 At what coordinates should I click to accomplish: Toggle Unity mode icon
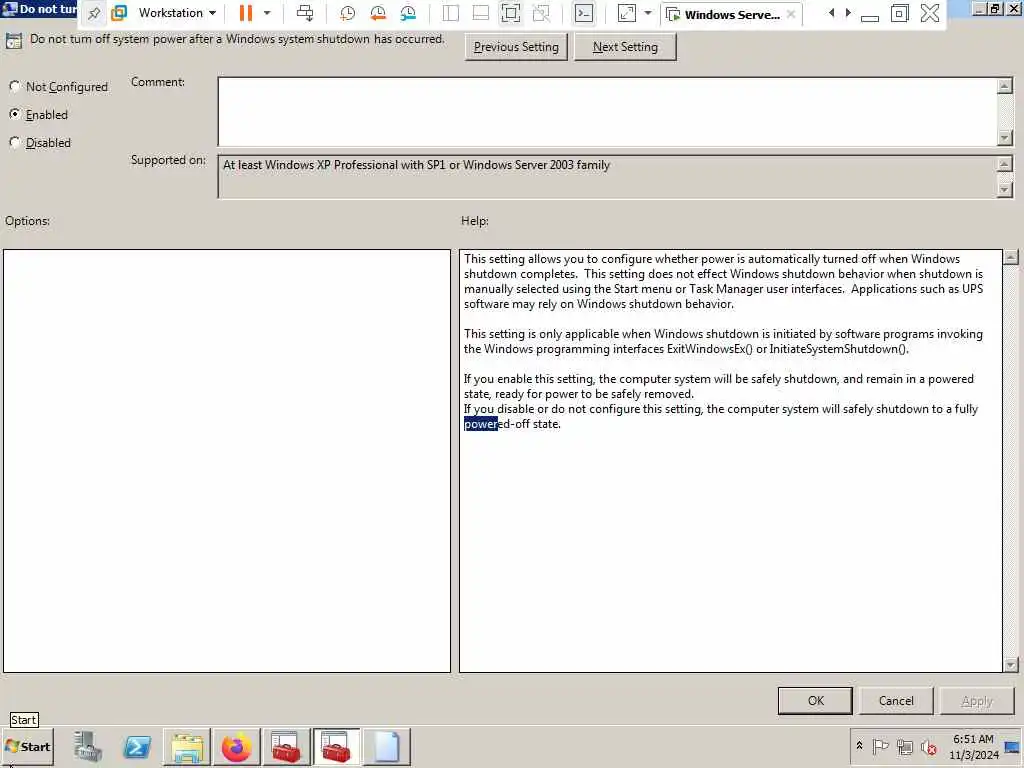pos(541,13)
